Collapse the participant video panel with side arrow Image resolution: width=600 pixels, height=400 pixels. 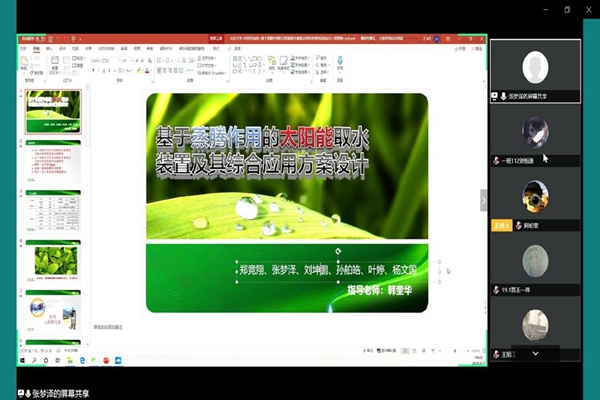click(x=484, y=200)
